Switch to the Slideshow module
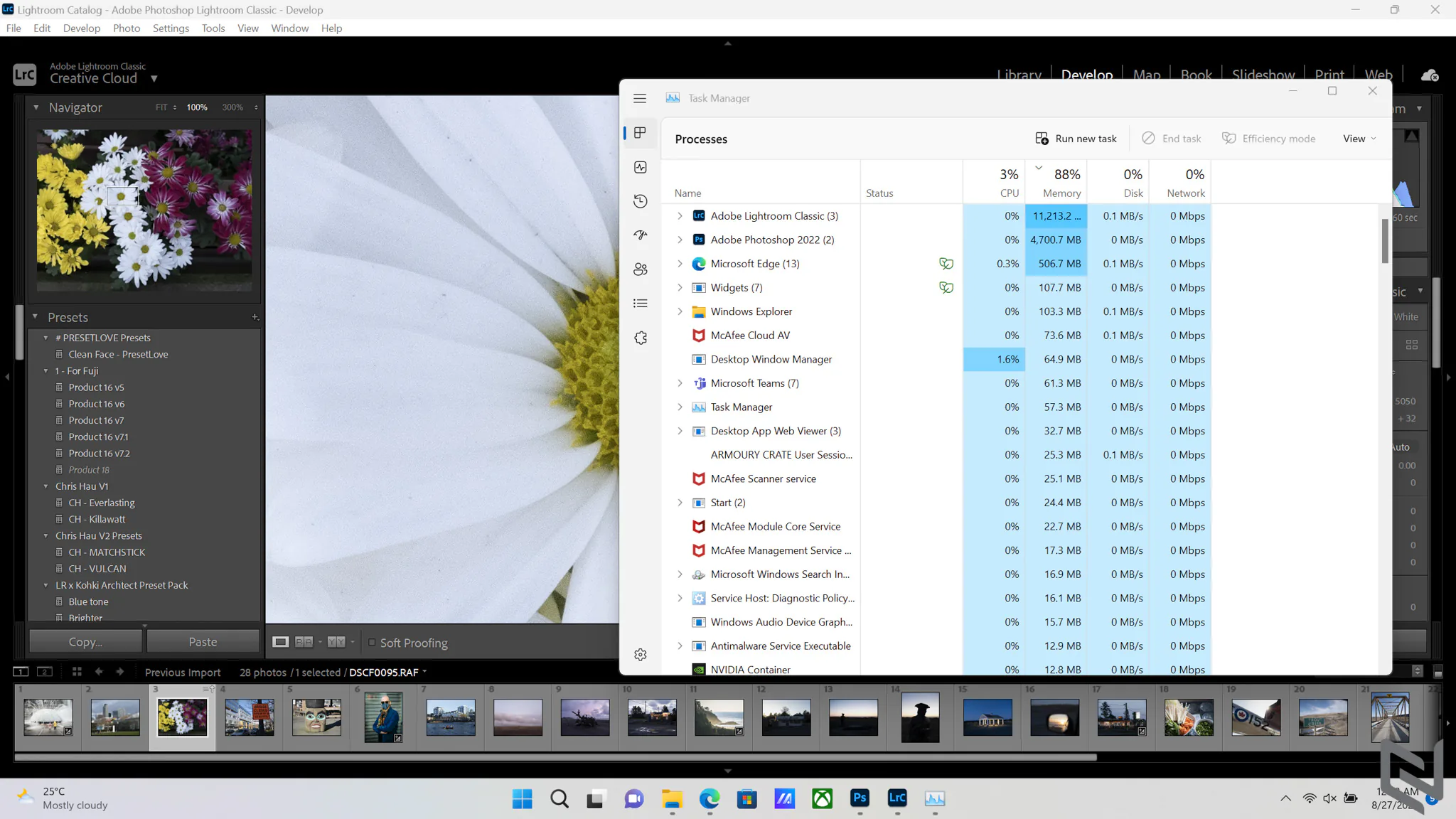This screenshot has height=819, width=1456. coord(1263,75)
